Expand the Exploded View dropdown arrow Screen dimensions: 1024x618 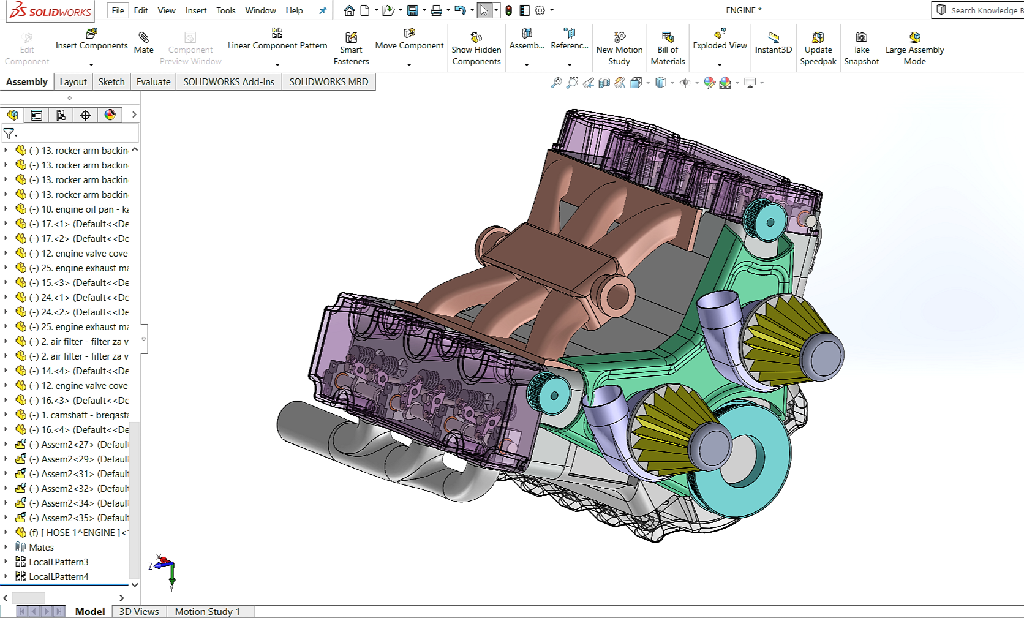pos(720,65)
